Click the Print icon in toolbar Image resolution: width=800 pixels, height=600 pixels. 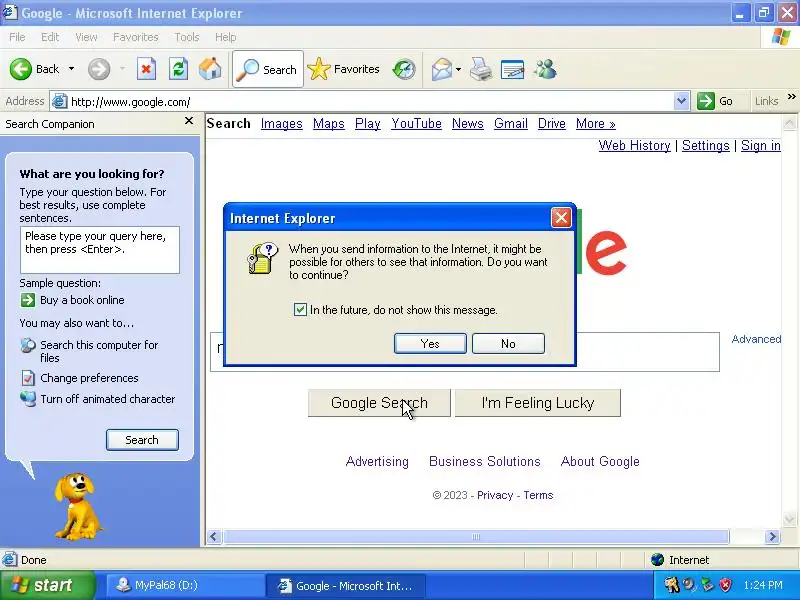(x=481, y=69)
